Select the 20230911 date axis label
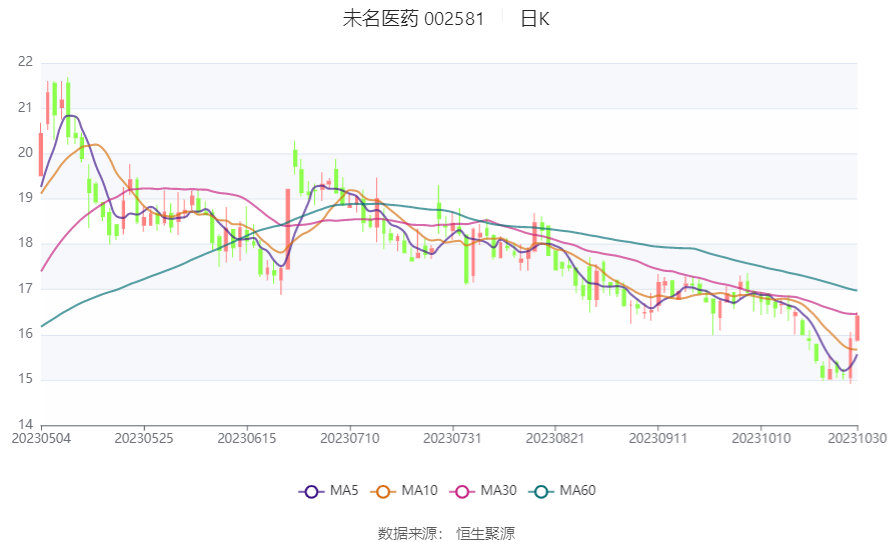This screenshot has width=893, height=542. (658, 439)
